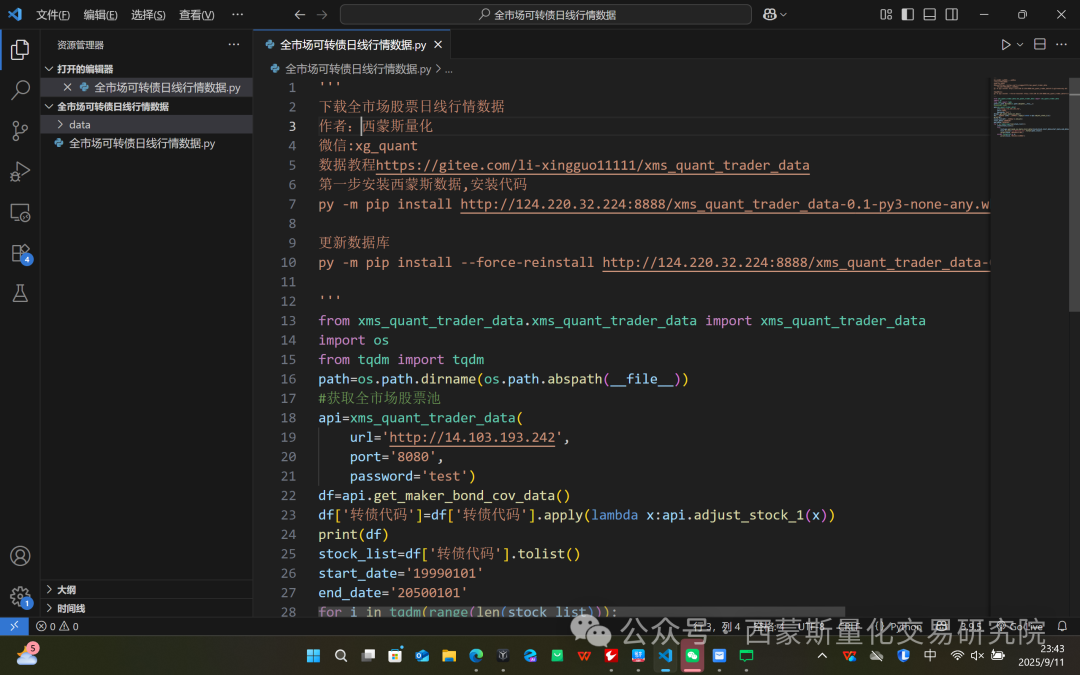Go forward with the title bar arrow
Screen dimensions: 1080x675
click(x=322, y=14)
